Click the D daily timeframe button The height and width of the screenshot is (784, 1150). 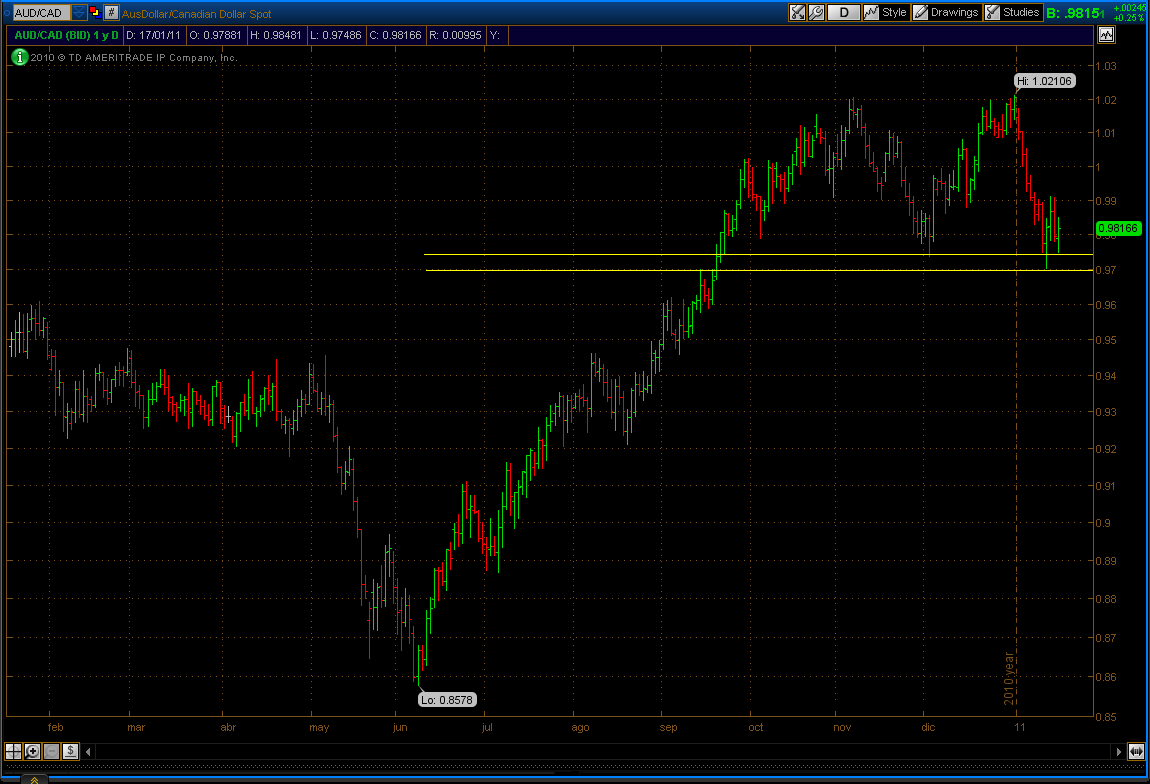843,12
